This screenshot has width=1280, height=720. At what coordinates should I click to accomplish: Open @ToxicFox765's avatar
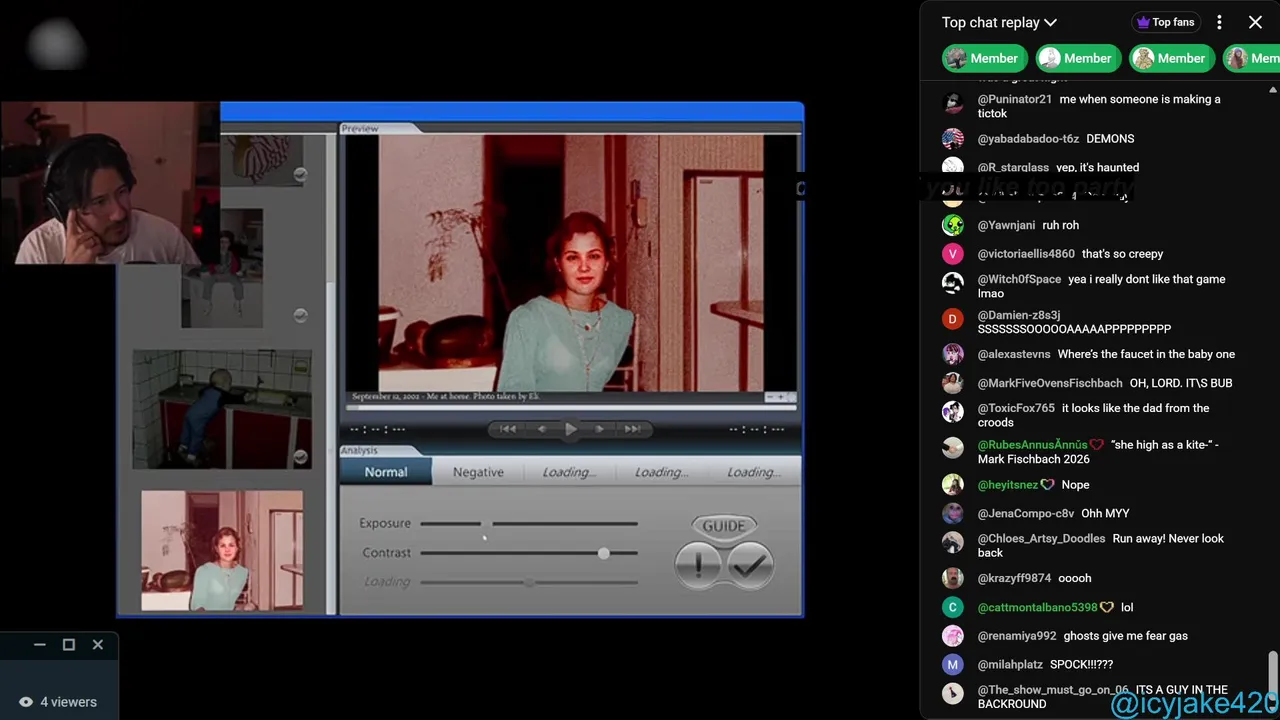953,412
